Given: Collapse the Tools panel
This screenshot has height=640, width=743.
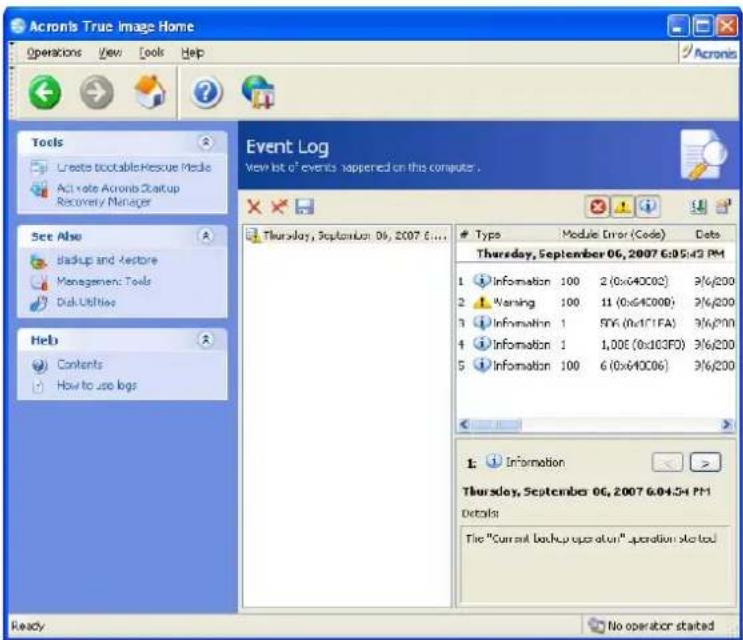Looking at the screenshot, I should coord(206,142).
